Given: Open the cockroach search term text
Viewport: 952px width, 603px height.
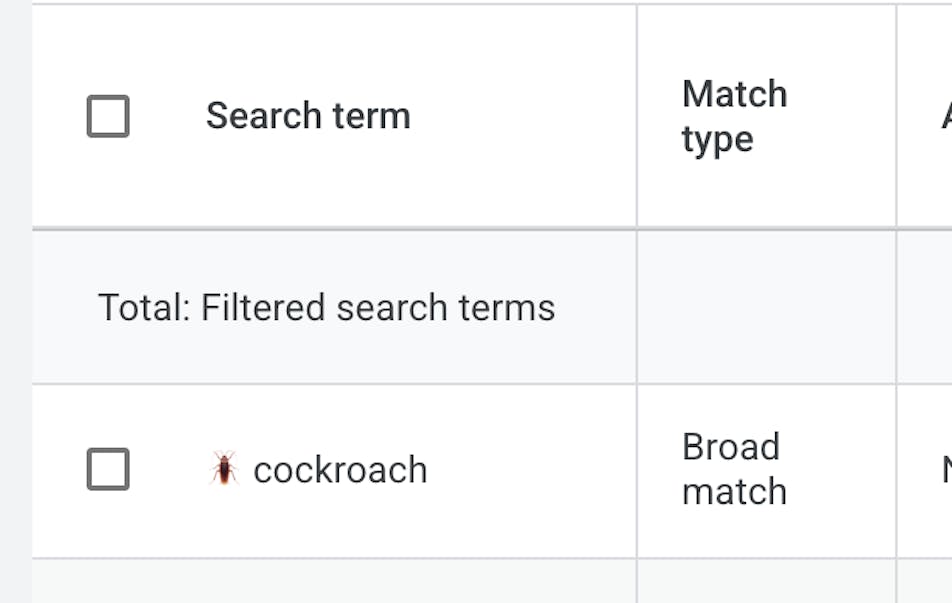Looking at the screenshot, I should [340, 470].
